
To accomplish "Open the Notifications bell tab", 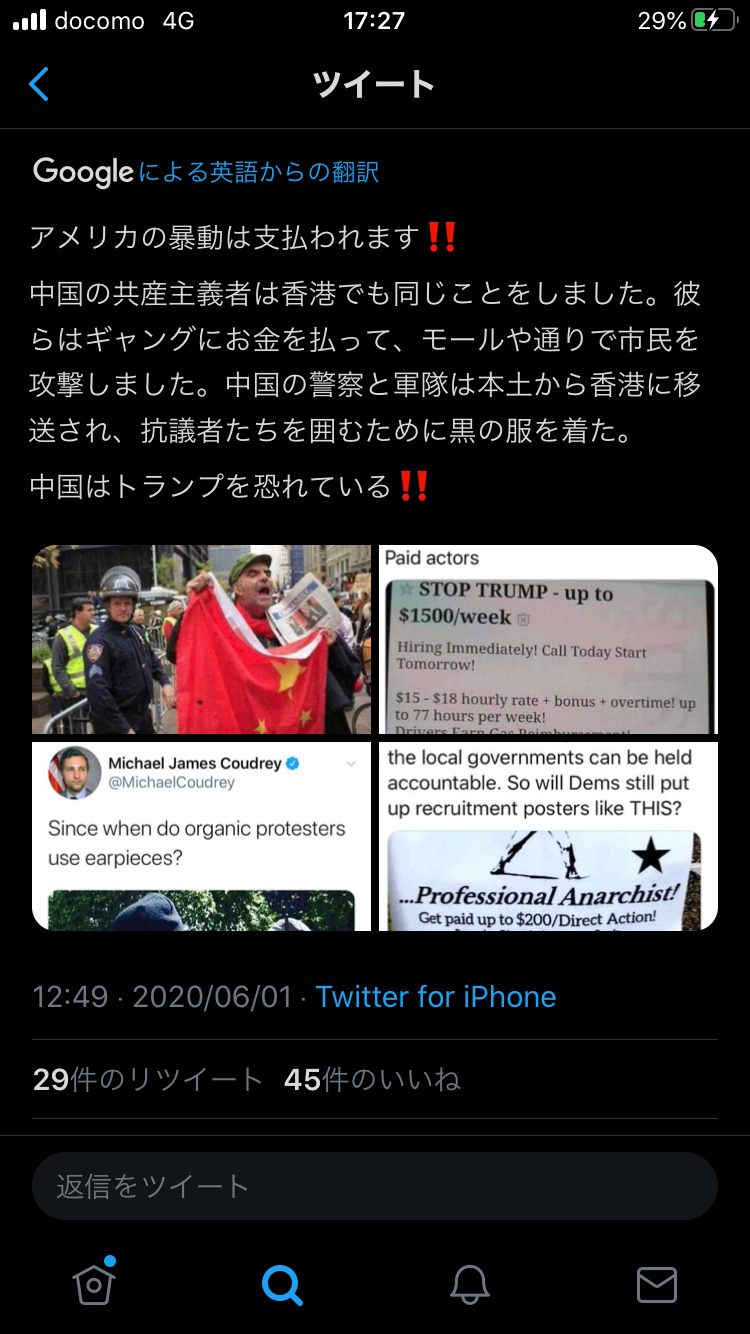I will (x=469, y=1284).
